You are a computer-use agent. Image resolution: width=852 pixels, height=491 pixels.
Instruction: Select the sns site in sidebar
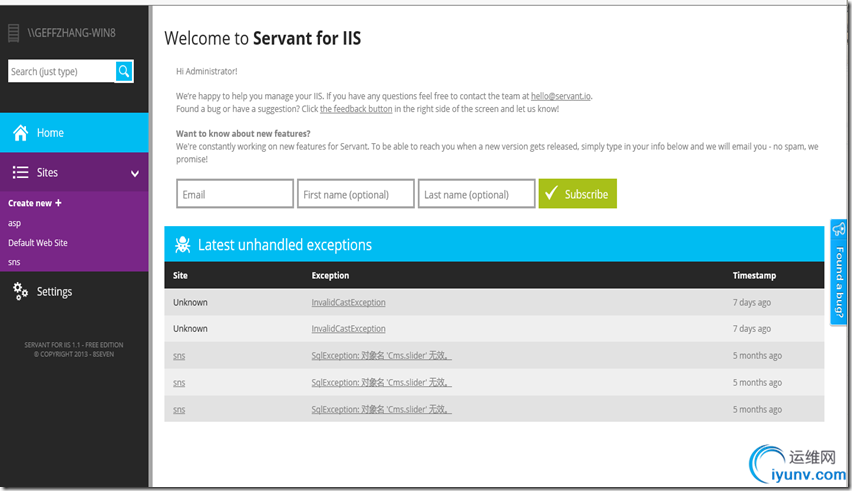pos(14,262)
